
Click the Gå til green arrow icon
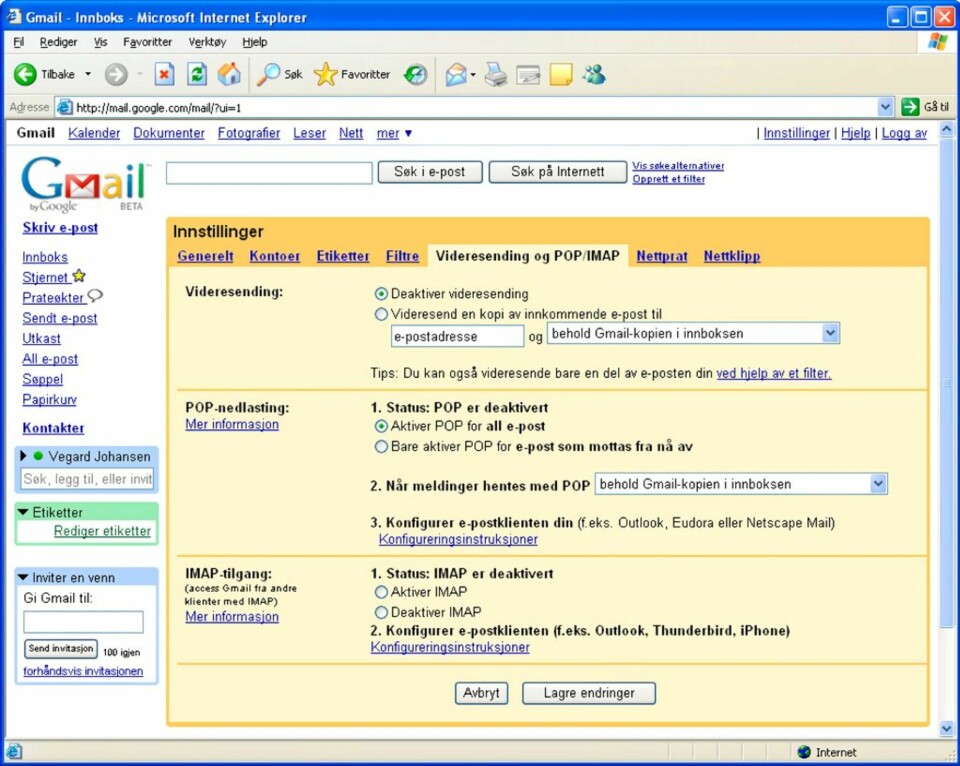[x=910, y=107]
